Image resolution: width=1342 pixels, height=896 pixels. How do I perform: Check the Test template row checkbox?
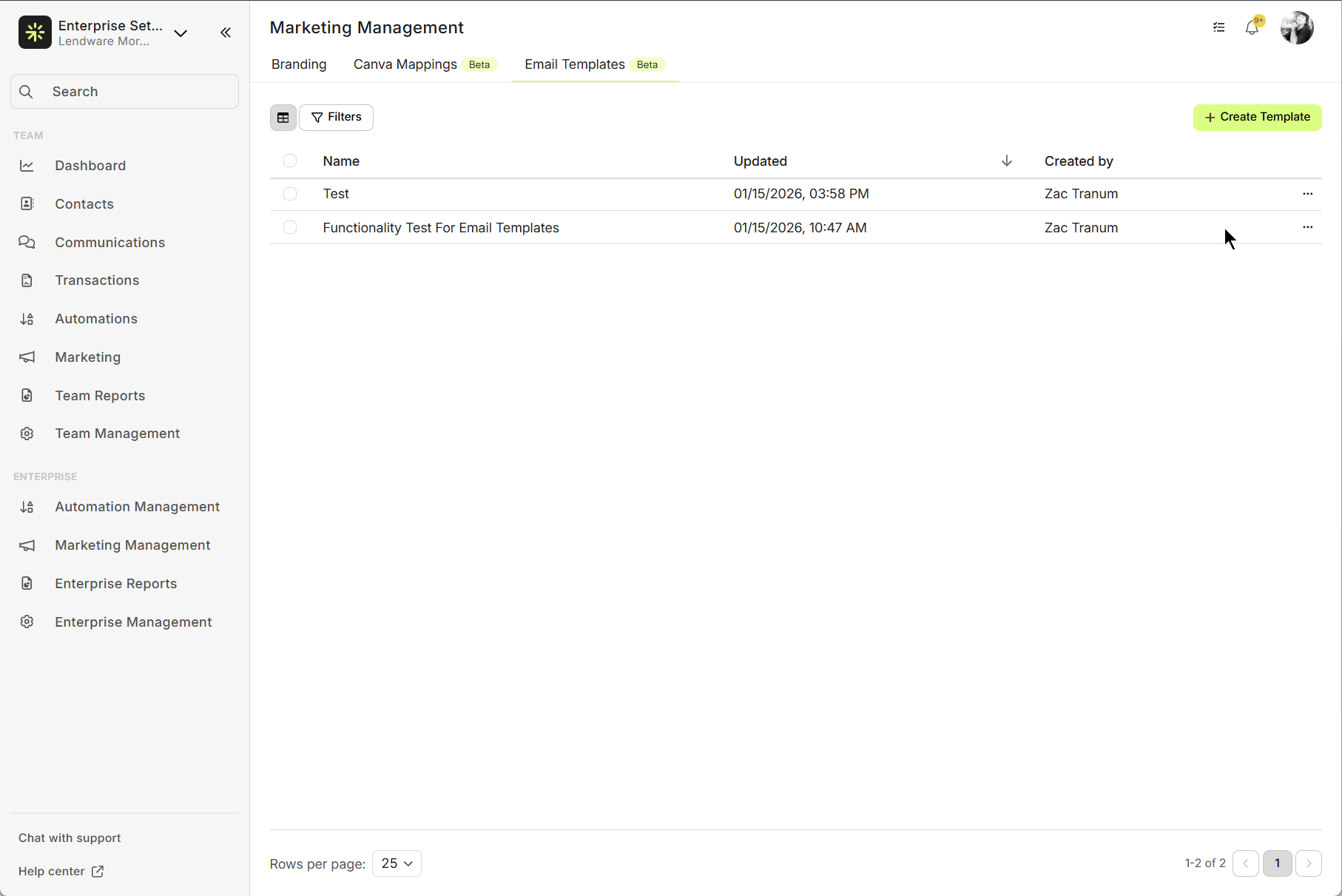[x=290, y=194]
